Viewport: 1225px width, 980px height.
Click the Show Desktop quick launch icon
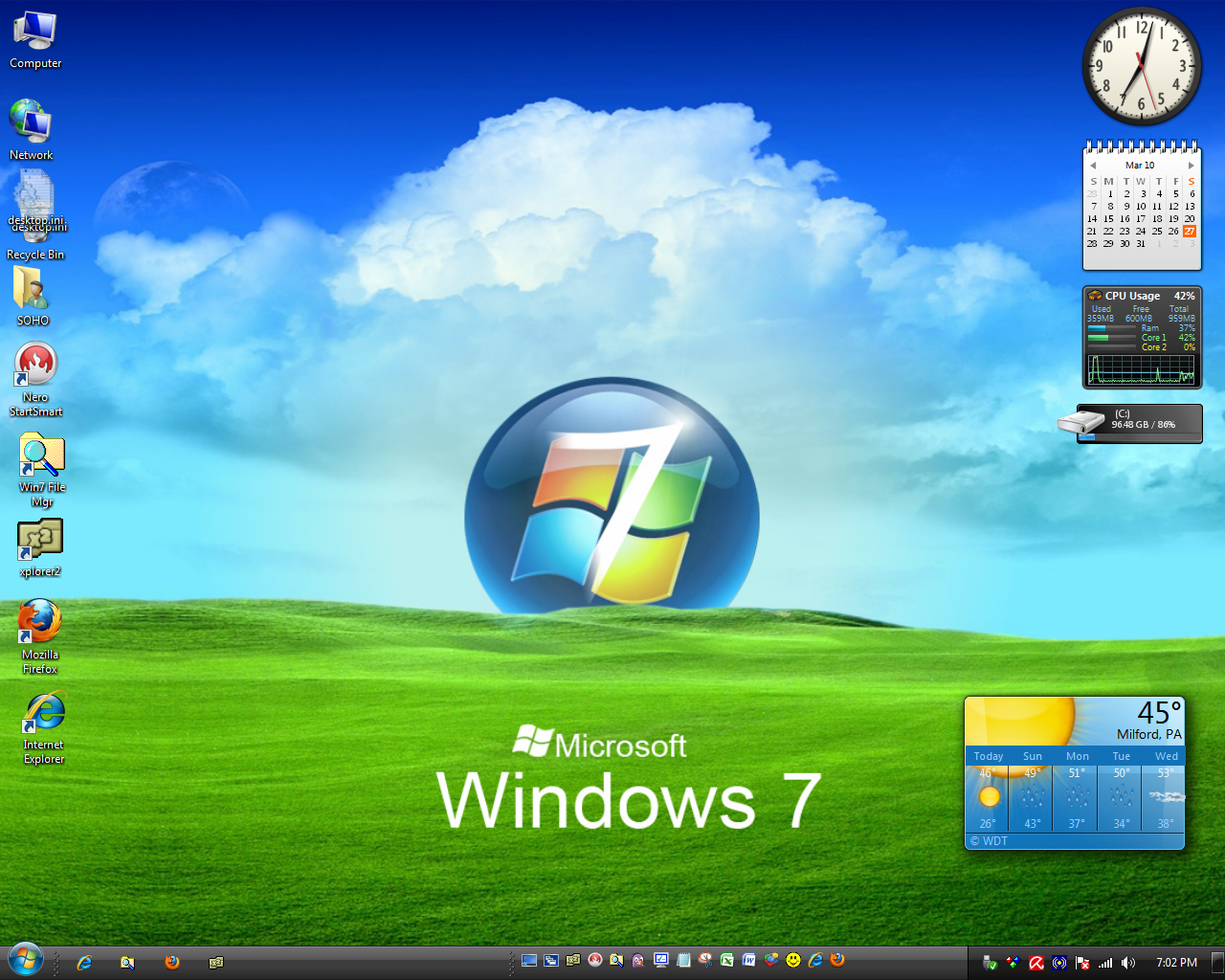529,960
